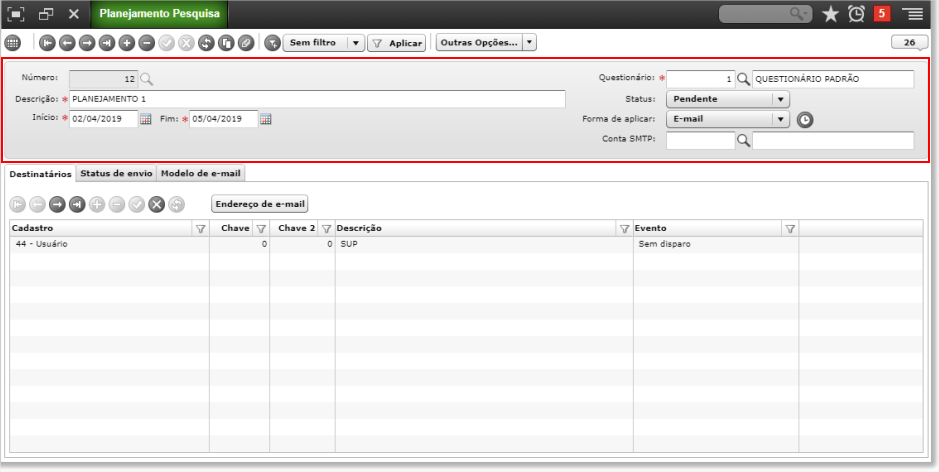Filter the Descrição column
The width and height of the screenshot is (939, 472).
[625, 229]
